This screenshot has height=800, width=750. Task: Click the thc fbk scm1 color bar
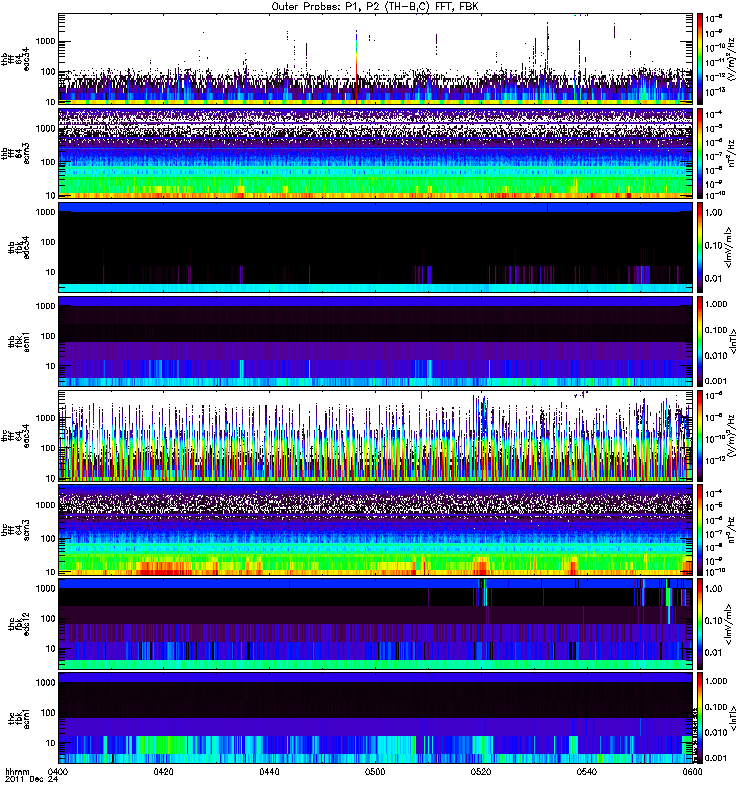point(700,718)
